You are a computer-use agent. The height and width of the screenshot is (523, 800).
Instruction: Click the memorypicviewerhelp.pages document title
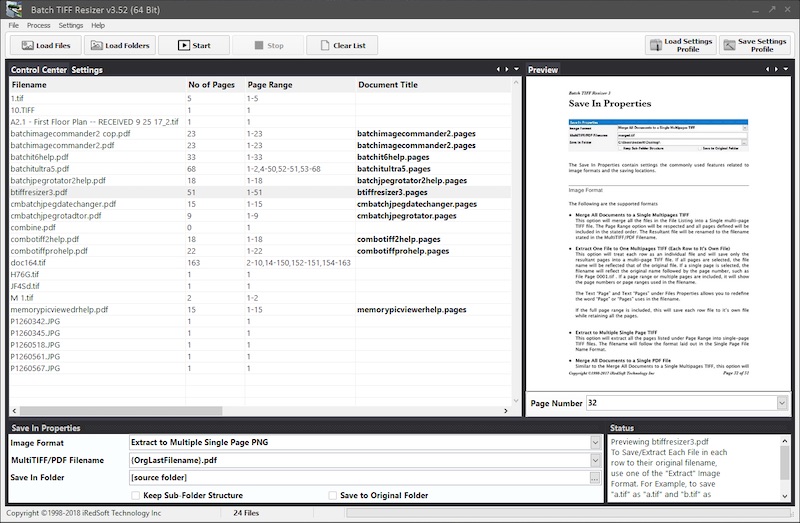(412, 310)
